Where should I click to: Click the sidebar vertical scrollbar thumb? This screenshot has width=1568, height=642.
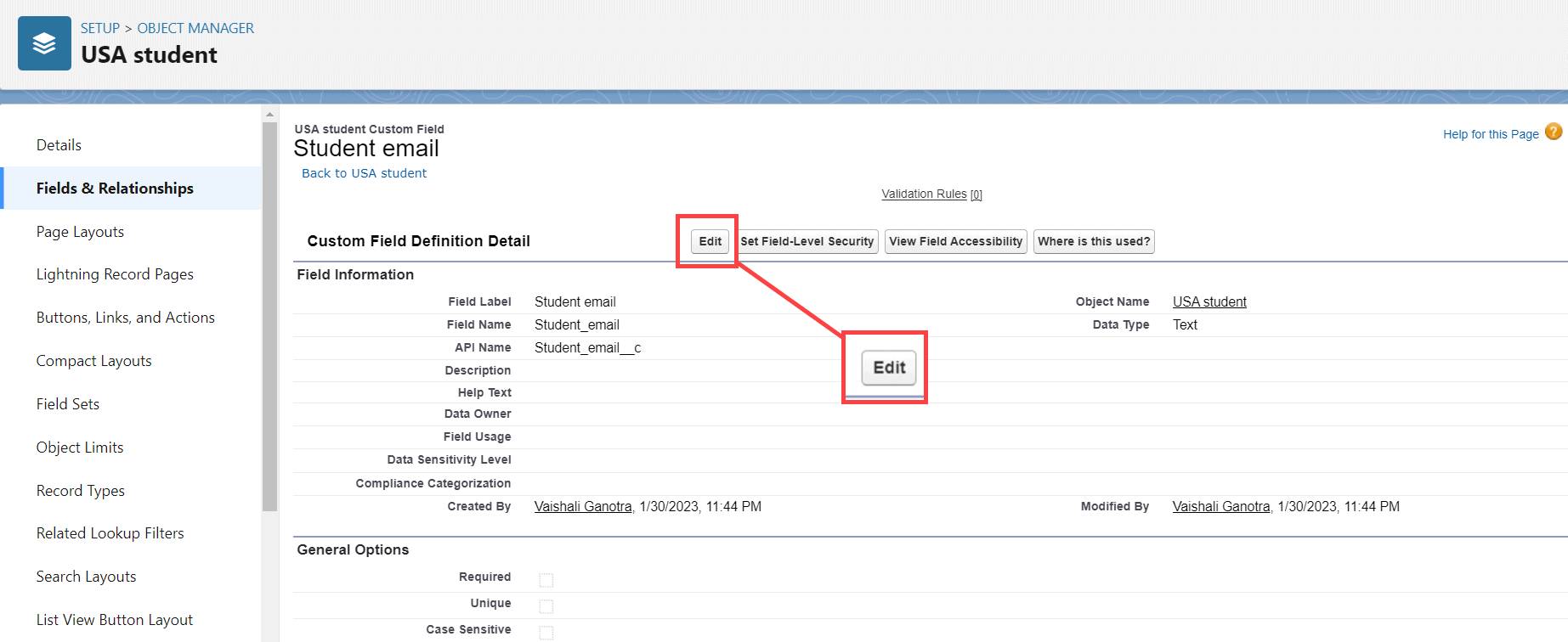pyautogui.click(x=269, y=317)
